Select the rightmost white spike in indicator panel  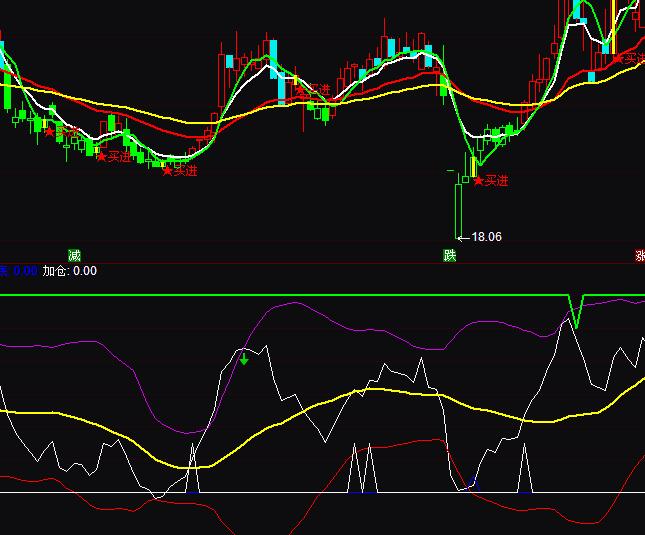pos(524,468)
